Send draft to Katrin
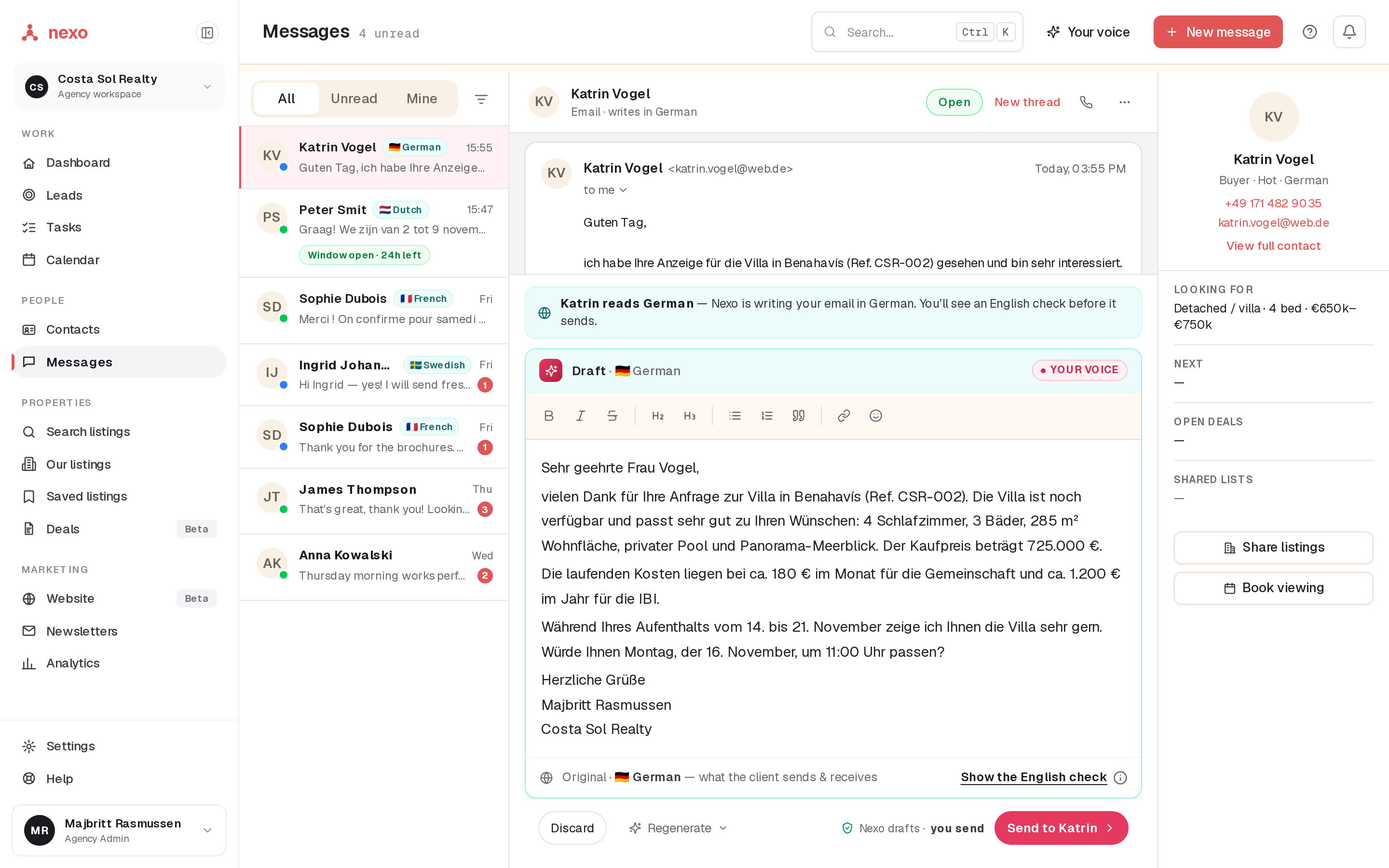This screenshot has height=868, width=1389. coord(1061,828)
